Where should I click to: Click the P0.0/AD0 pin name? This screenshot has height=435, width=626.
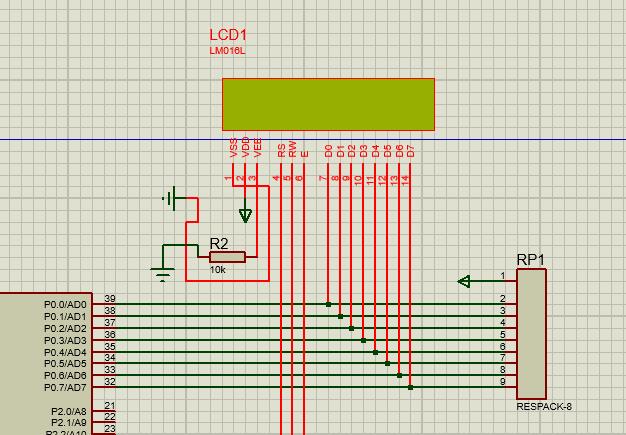click(65, 305)
